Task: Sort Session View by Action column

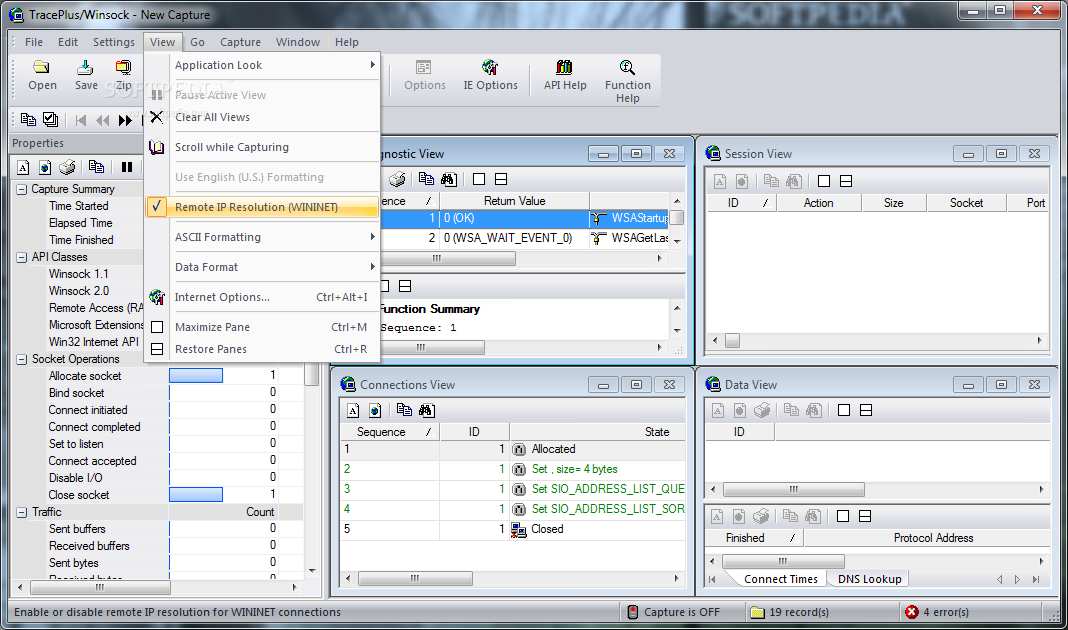Action: click(x=819, y=203)
